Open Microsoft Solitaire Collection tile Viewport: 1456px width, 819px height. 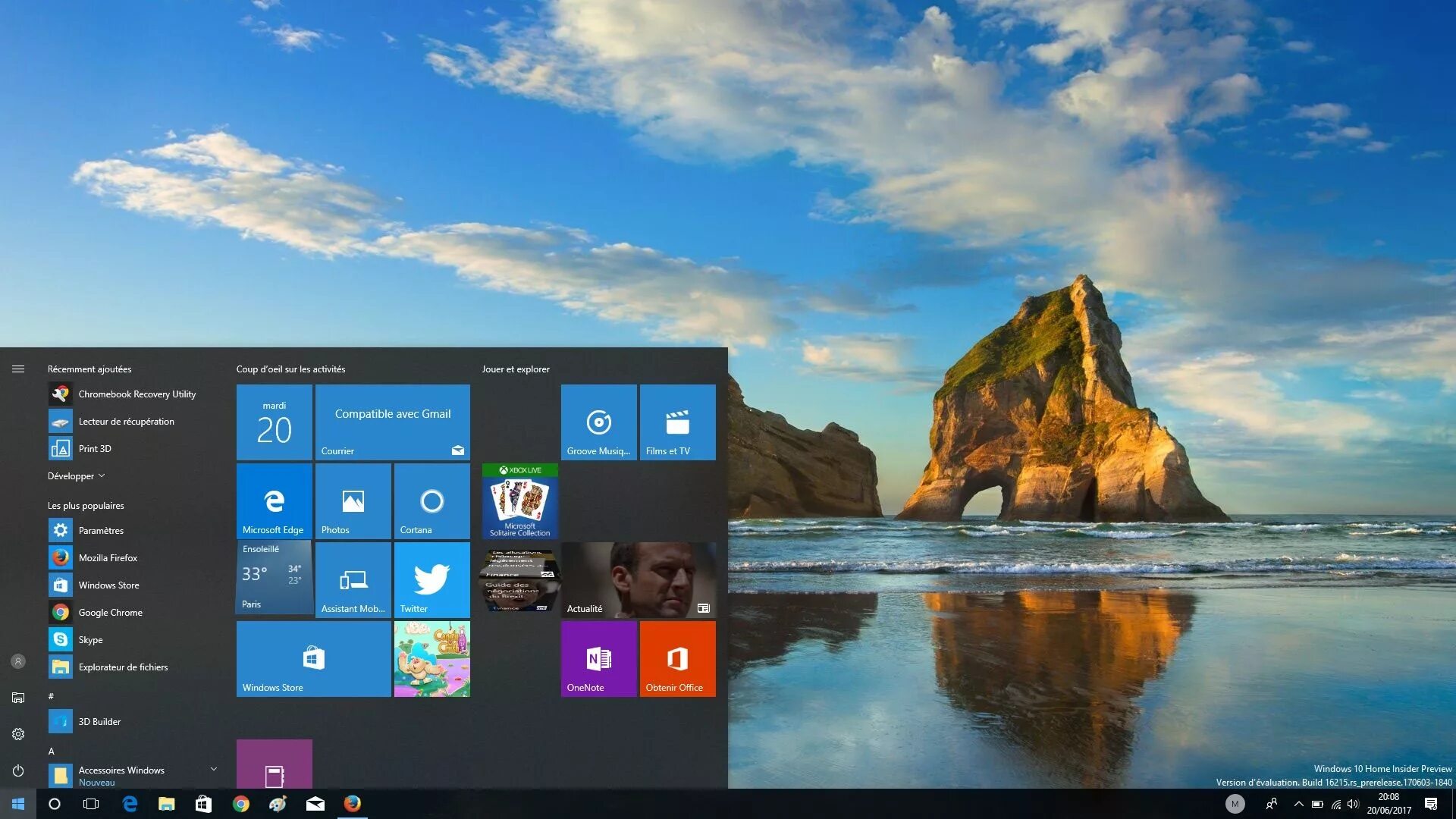[x=518, y=500]
